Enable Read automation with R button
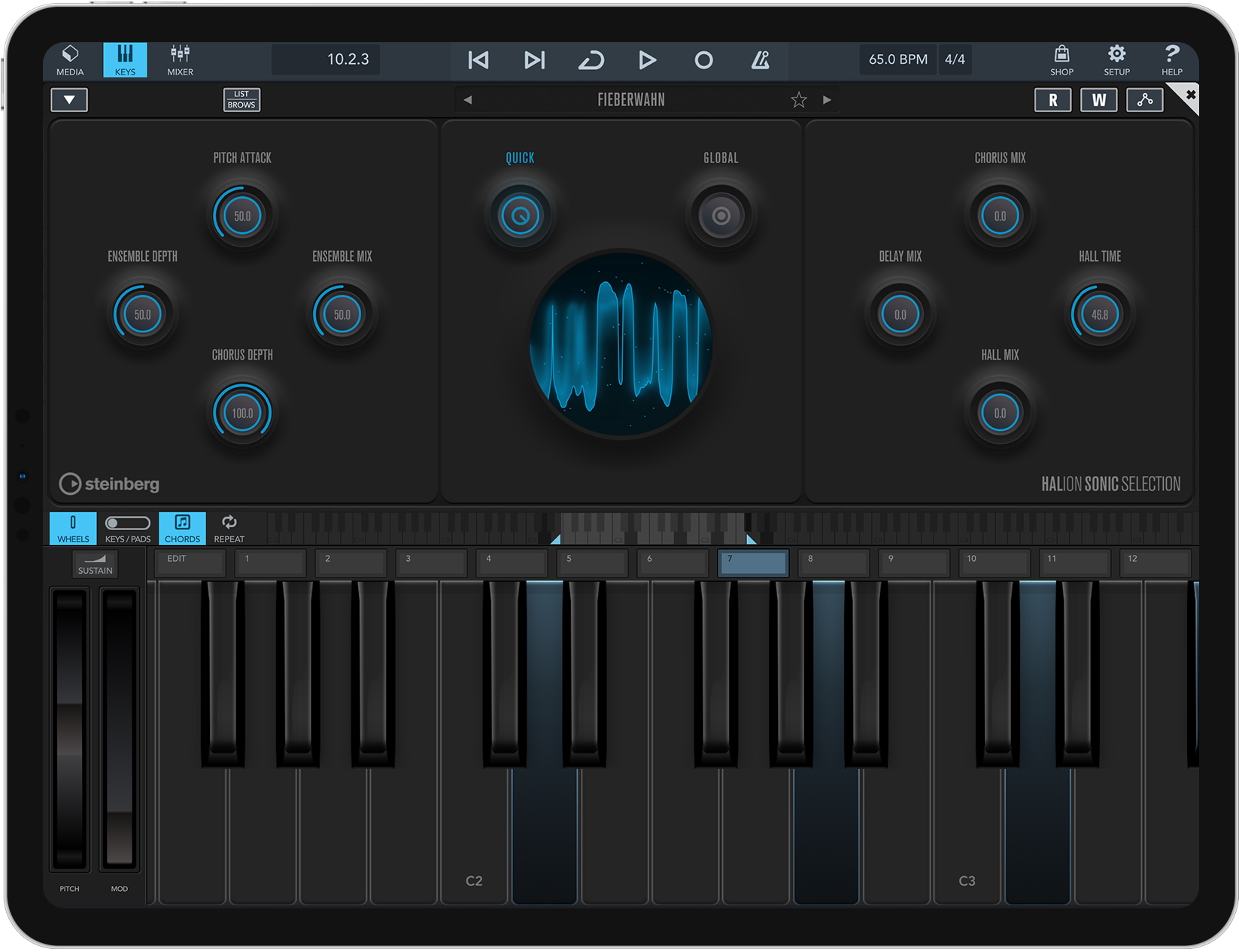 click(x=1052, y=100)
